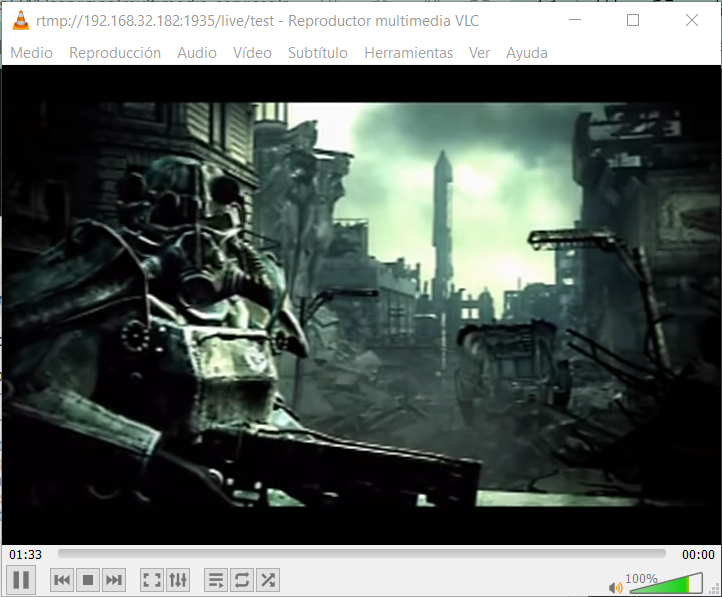Viewport: 722px width, 597px height.
Task: Open the Herramientas menu
Action: 408,53
